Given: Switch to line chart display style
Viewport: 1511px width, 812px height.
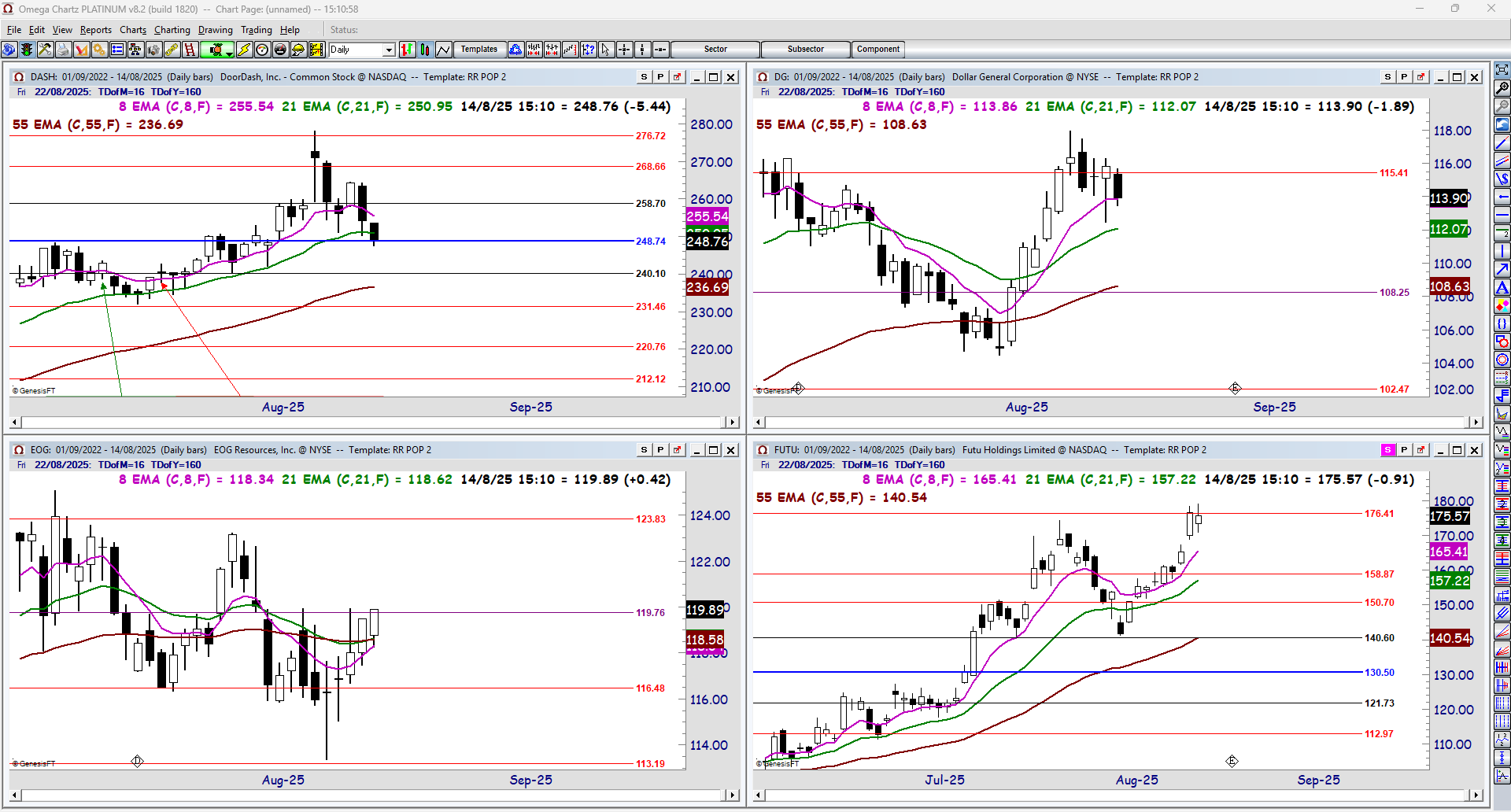Looking at the screenshot, I should coord(443,50).
